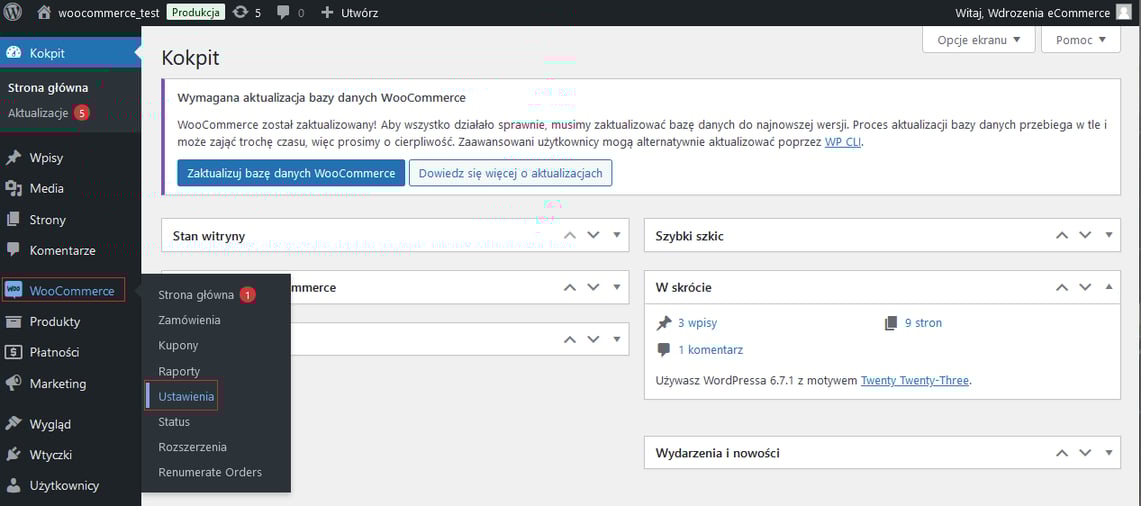Open Raporty in WooCommerce submenu
Viewport: 1141px width, 506px height.
pyautogui.click(x=179, y=371)
